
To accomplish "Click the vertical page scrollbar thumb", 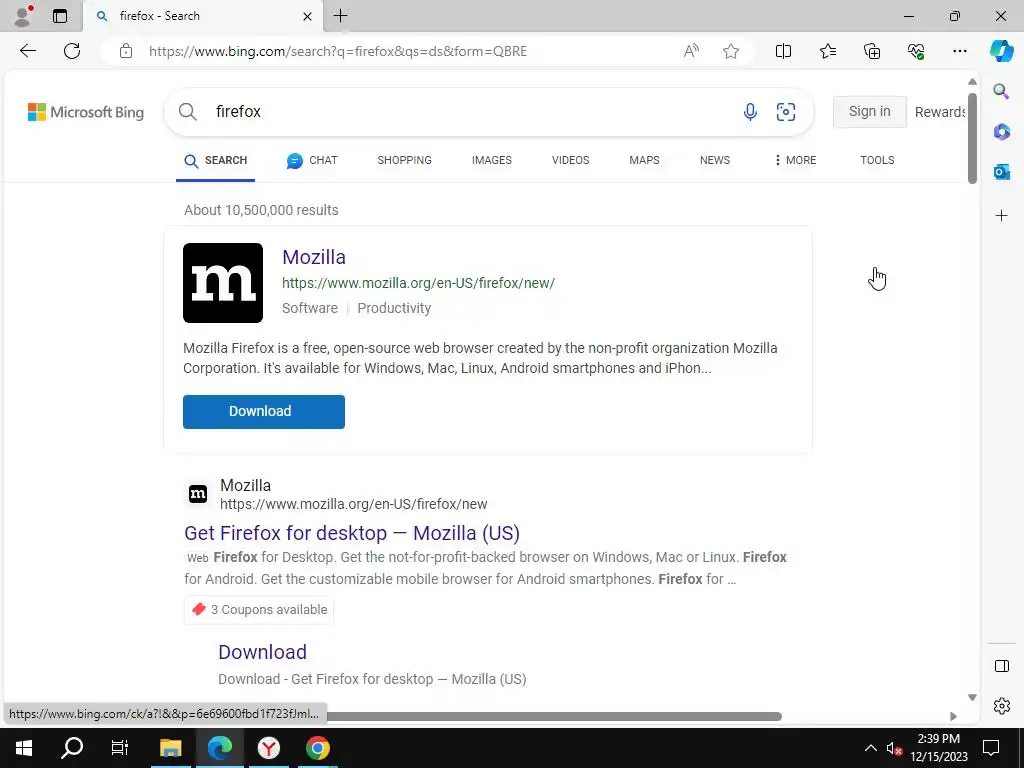I will 972,138.
